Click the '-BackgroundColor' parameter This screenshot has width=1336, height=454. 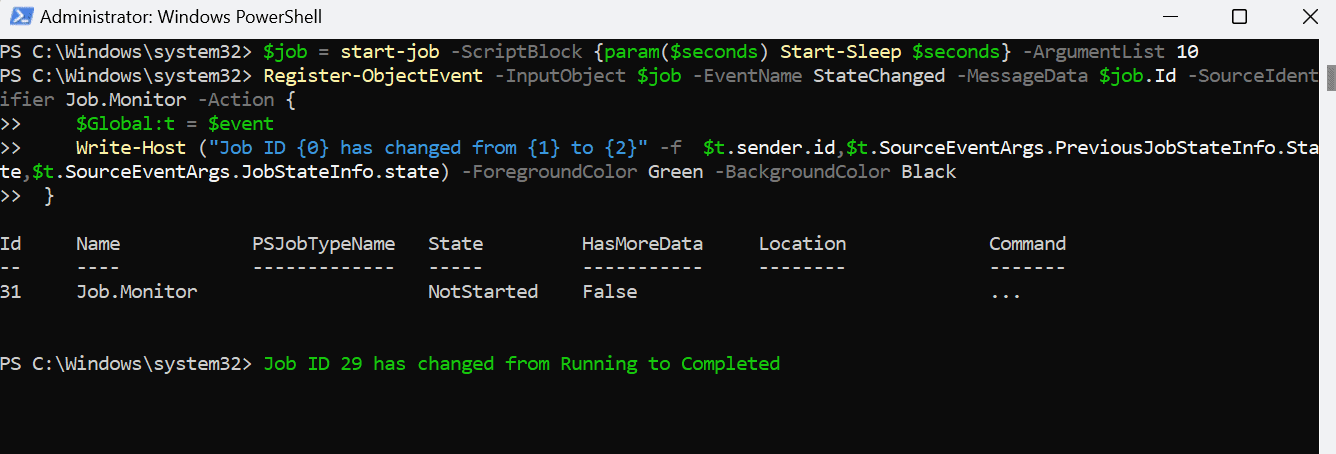pos(801,172)
